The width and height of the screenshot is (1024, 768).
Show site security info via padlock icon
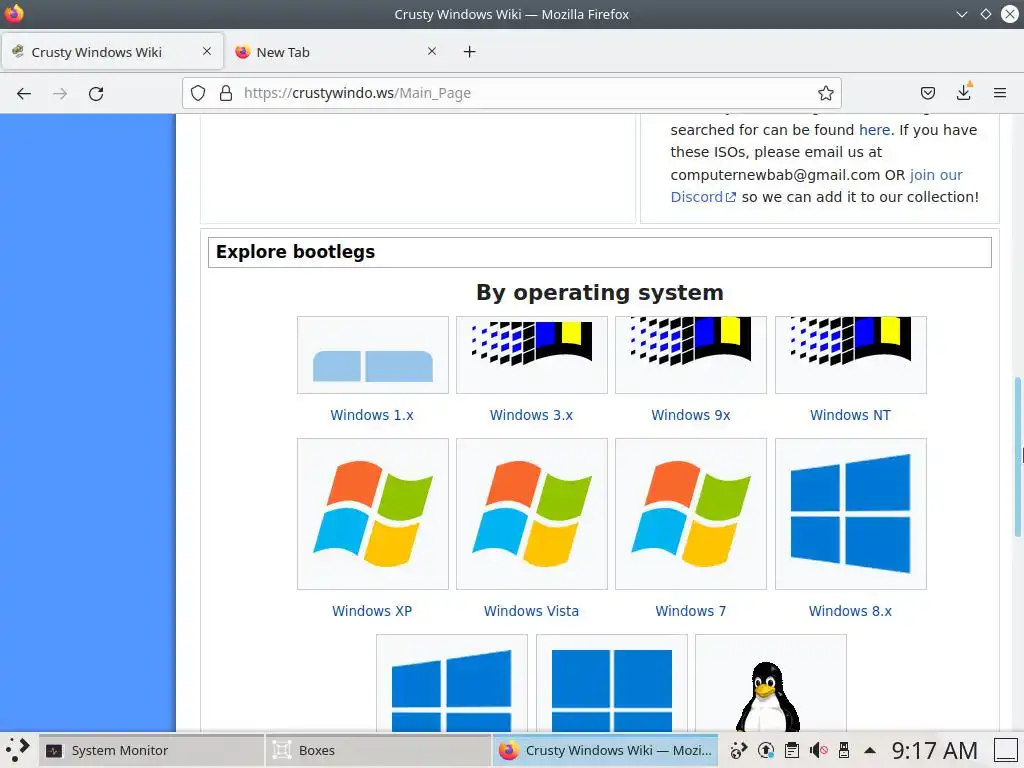click(x=226, y=93)
